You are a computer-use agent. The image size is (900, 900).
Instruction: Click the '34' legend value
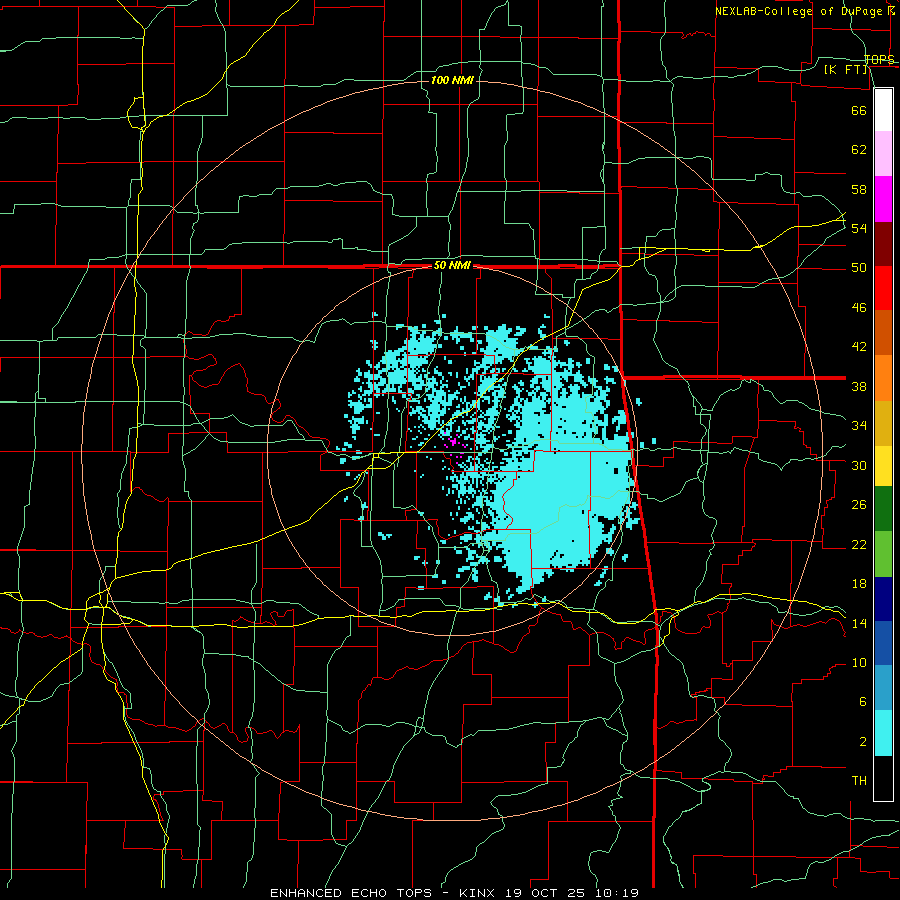[x=859, y=426]
